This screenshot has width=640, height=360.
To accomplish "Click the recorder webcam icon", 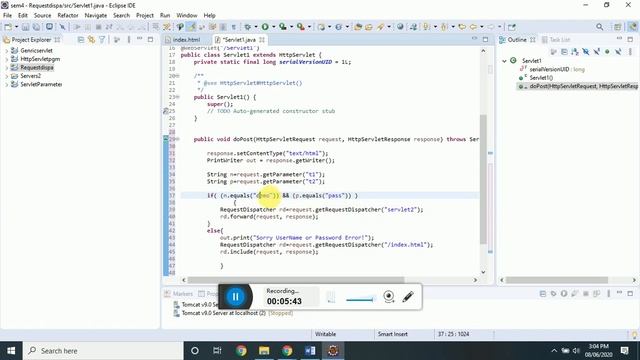I will pos(389,296).
